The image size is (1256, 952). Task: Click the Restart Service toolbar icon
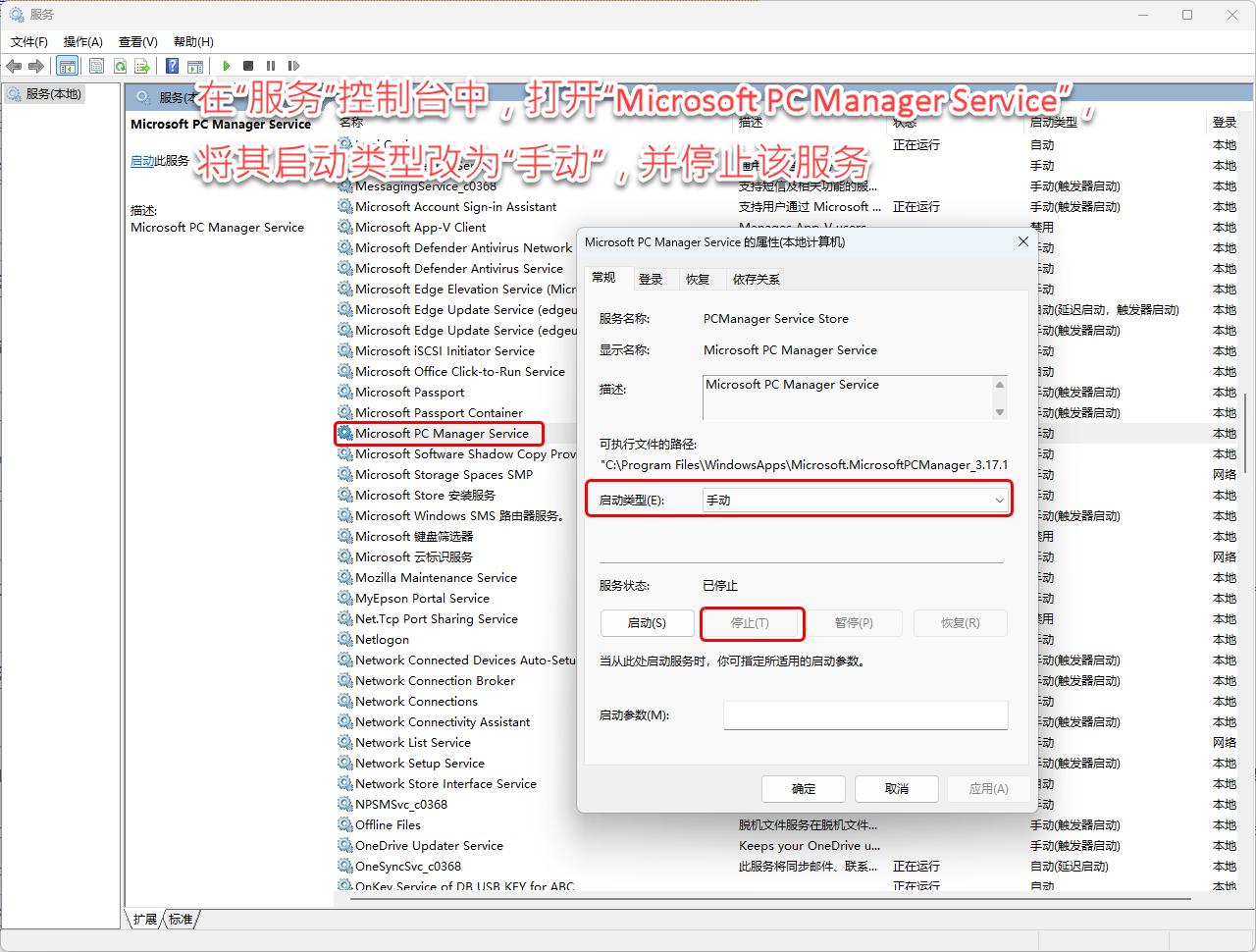293,66
